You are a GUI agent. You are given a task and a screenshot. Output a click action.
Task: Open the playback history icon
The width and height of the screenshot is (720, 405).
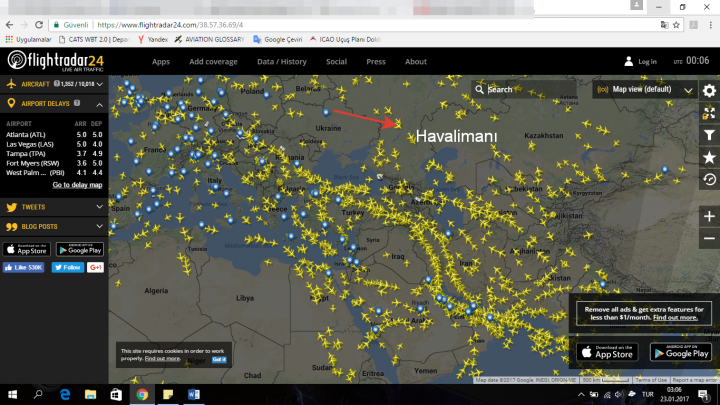point(709,179)
